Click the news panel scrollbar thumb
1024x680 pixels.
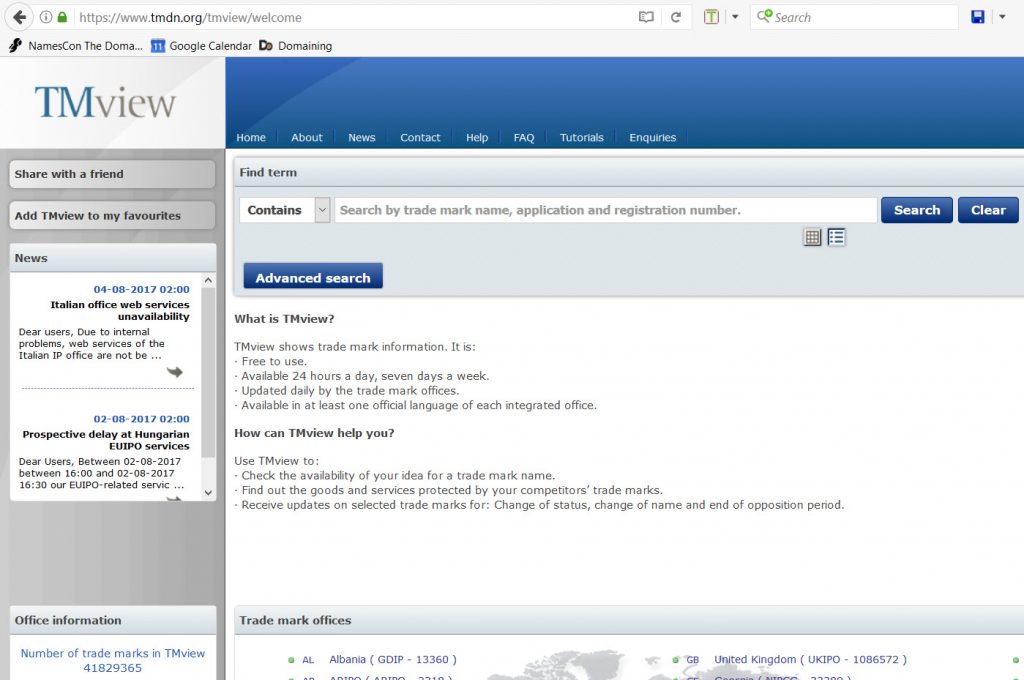[x=208, y=372]
